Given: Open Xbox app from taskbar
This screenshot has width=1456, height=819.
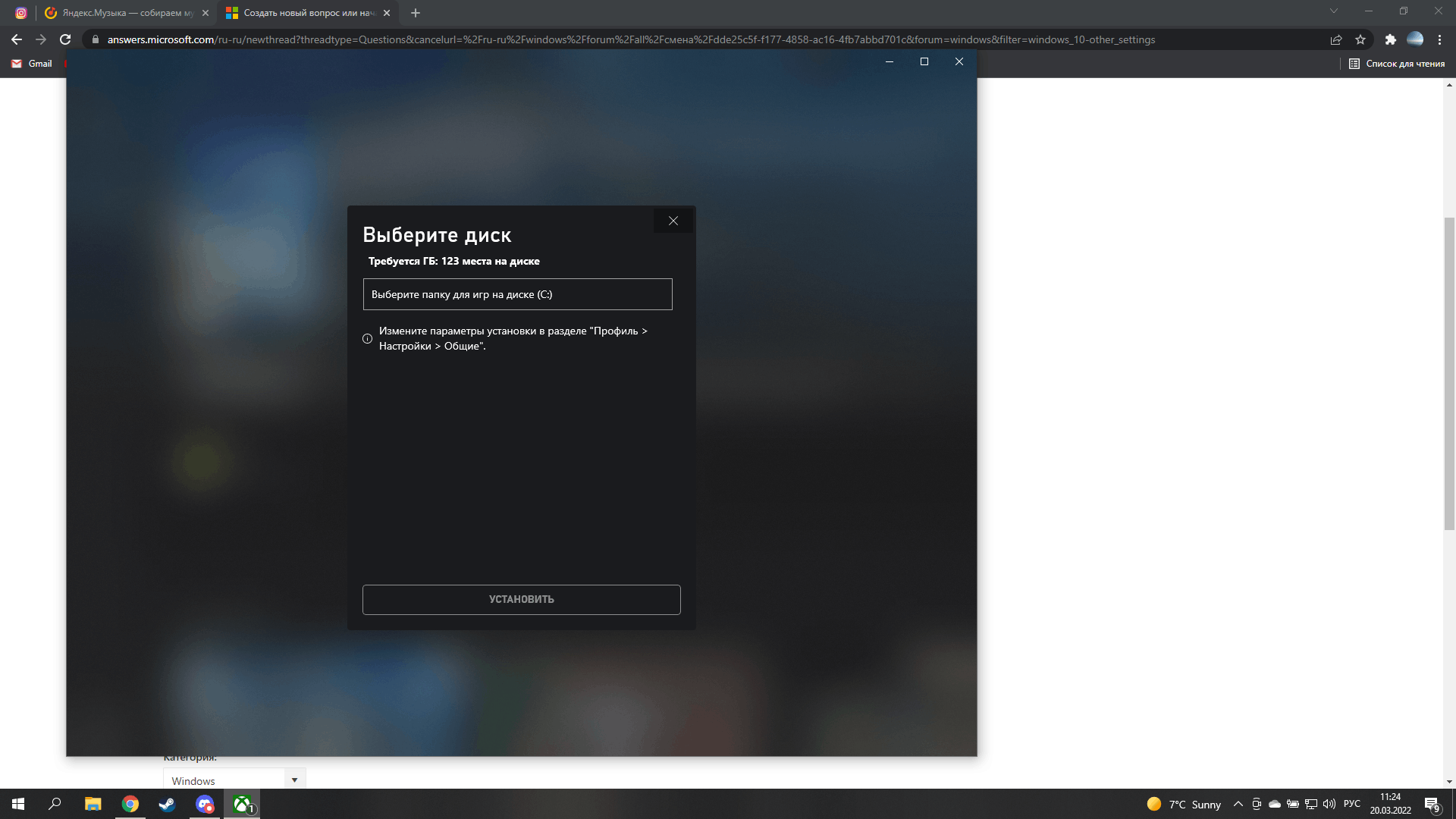Looking at the screenshot, I should [x=242, y=804].
